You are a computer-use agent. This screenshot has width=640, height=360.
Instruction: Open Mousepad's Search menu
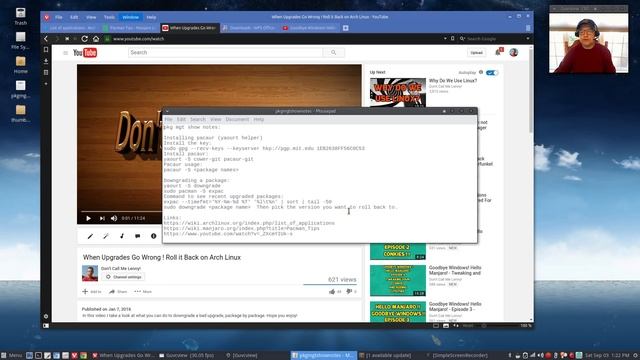tap(198, 120)
